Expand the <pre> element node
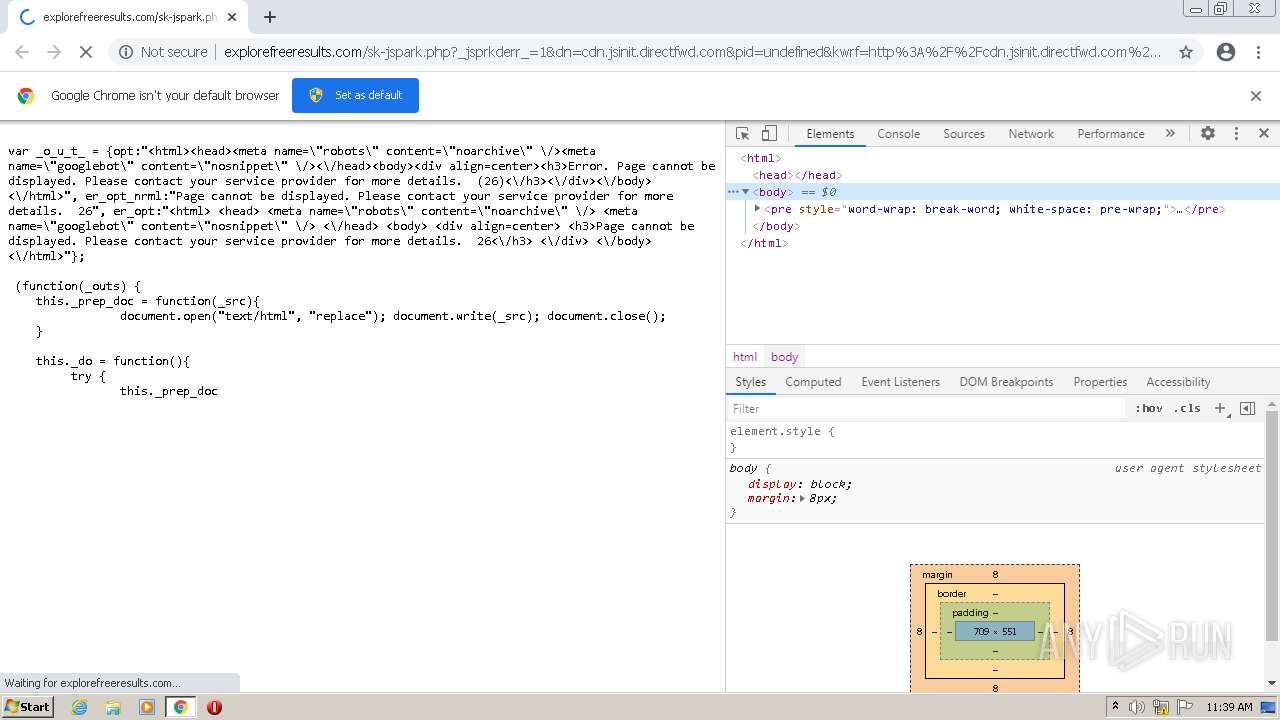 point(758,209)
